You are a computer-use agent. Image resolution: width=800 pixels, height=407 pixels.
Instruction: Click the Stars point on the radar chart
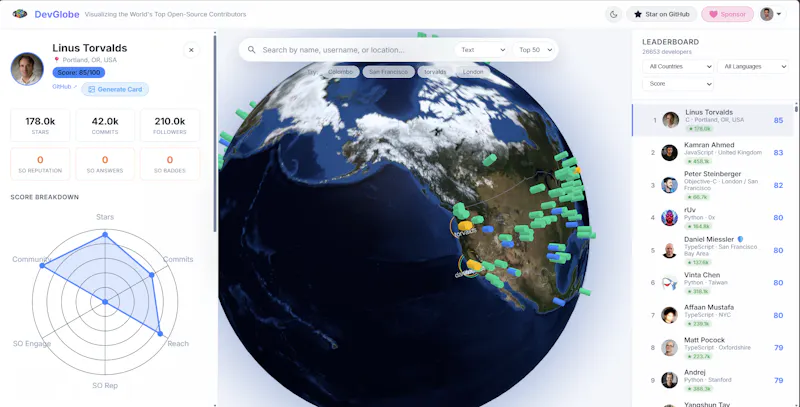(105, 235)
